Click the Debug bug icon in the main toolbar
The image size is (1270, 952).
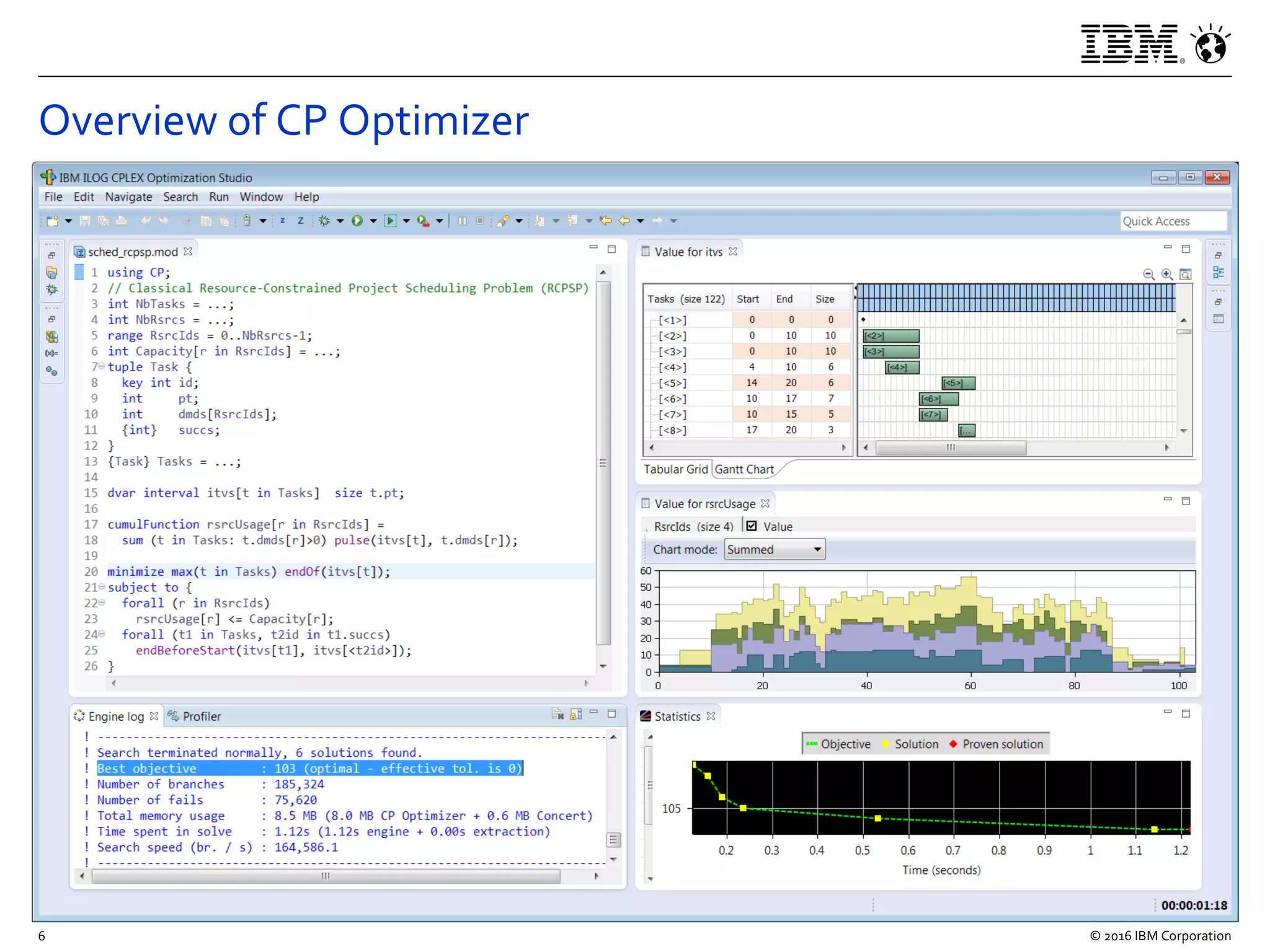click(324, 221)
